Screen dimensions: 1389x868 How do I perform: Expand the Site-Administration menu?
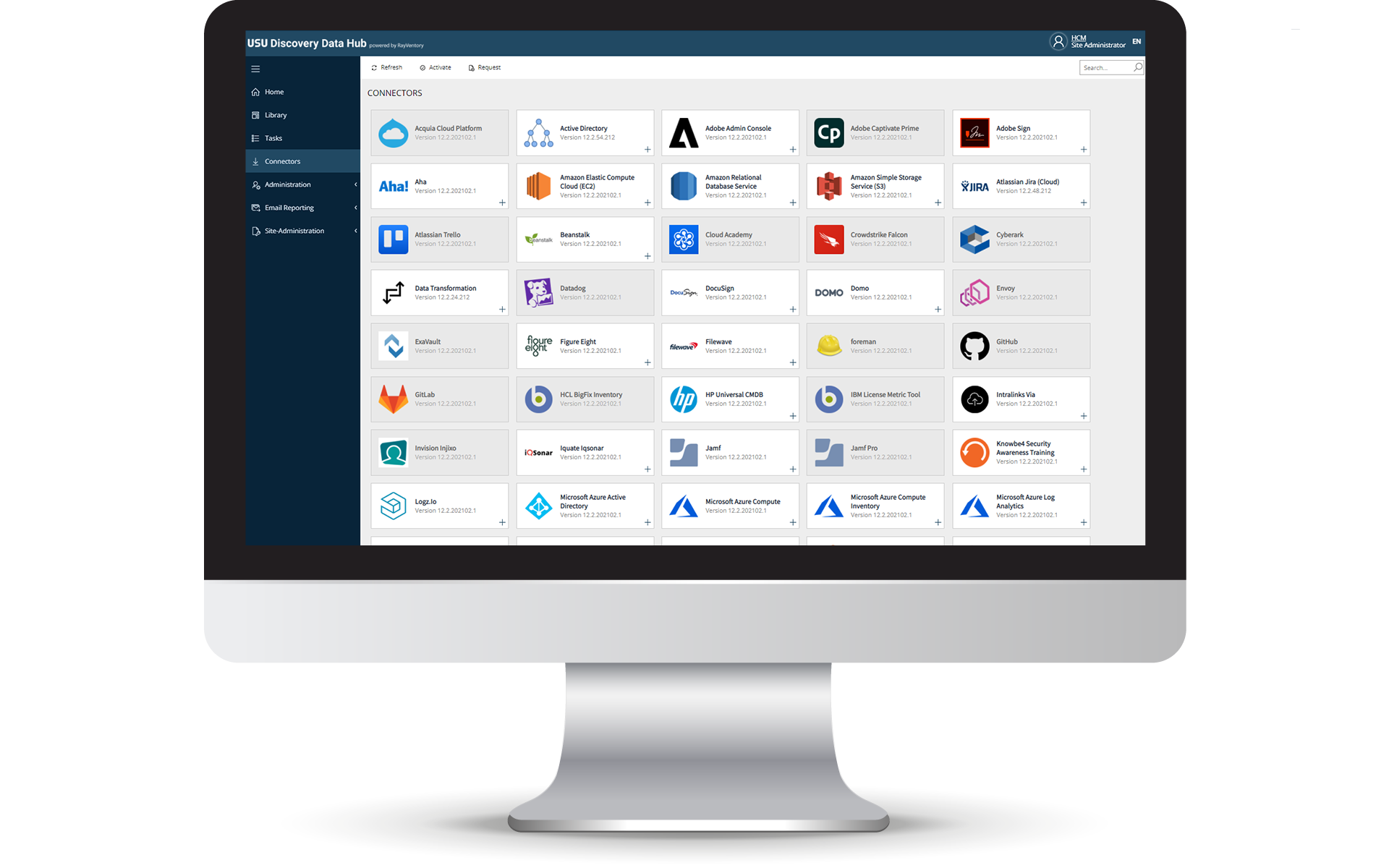[x=357, y=230]
